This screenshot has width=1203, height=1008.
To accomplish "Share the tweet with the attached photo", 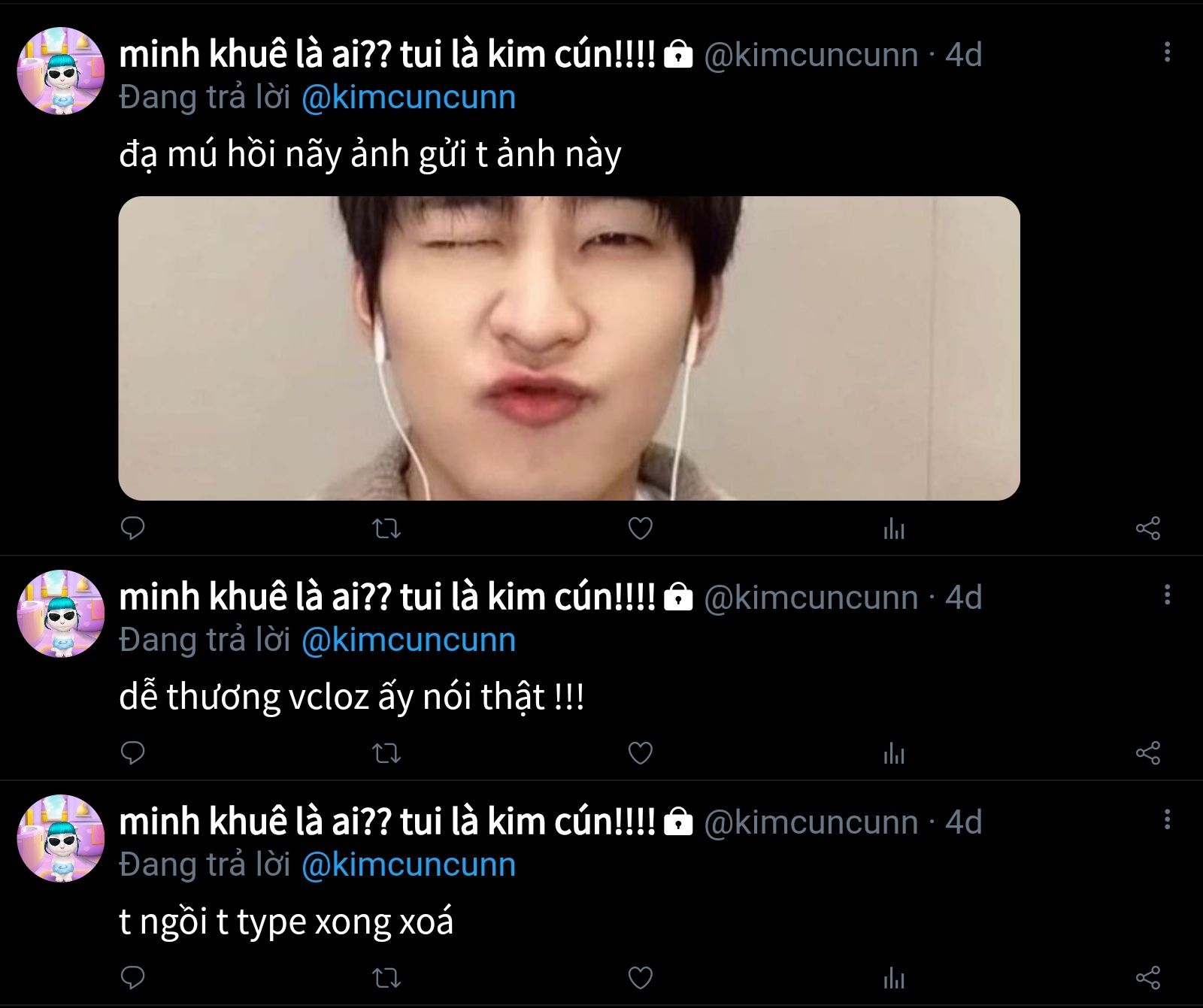I will pos(1147,529).
